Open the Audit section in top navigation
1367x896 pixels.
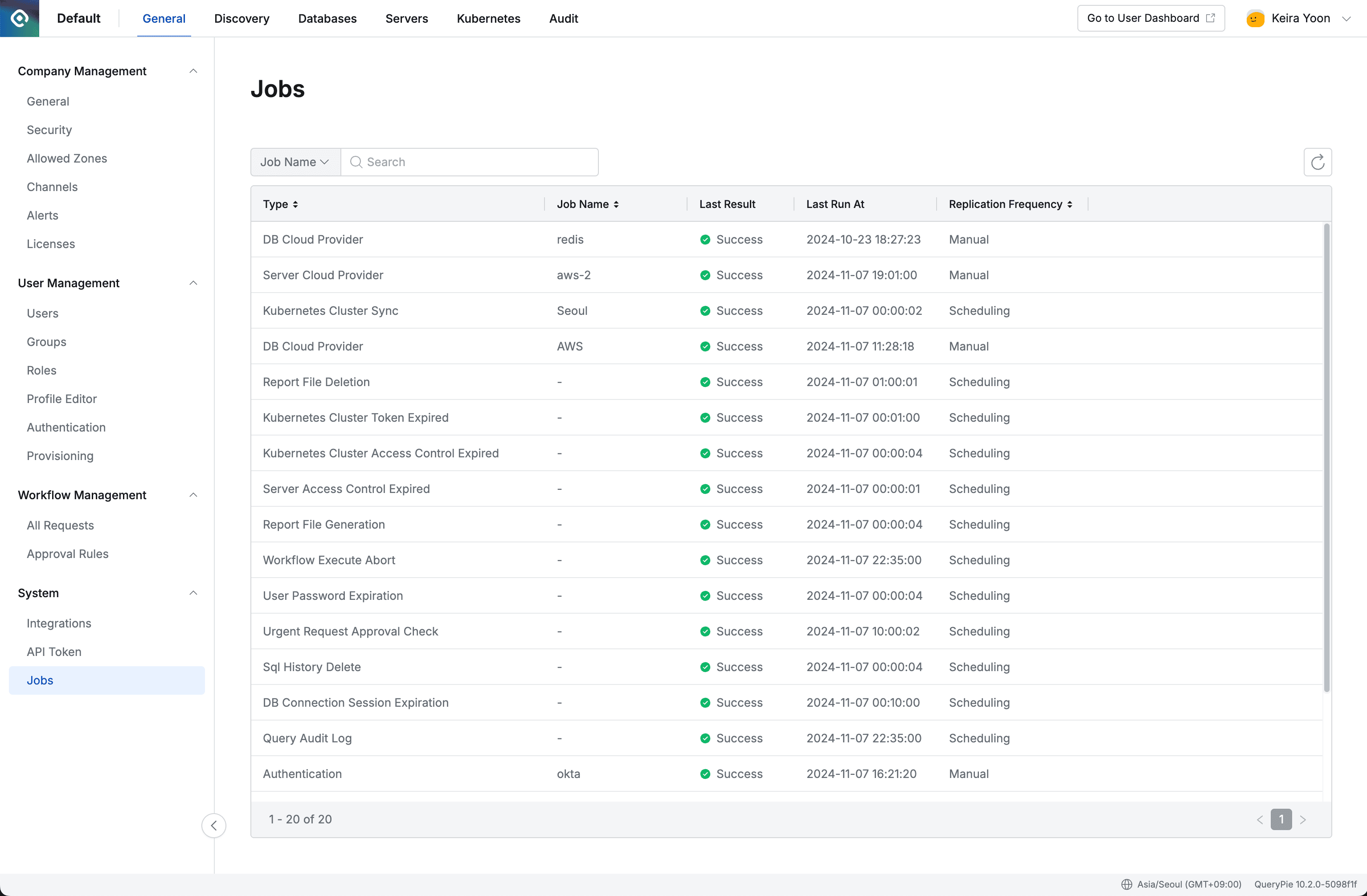(563, 18)
